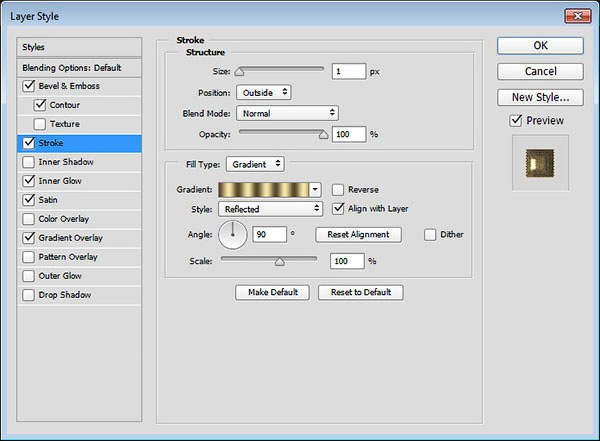This screenshot has width=600, height=441.
Task: Enable the Drop Shadow checkbox
Action: pos(29,295)
